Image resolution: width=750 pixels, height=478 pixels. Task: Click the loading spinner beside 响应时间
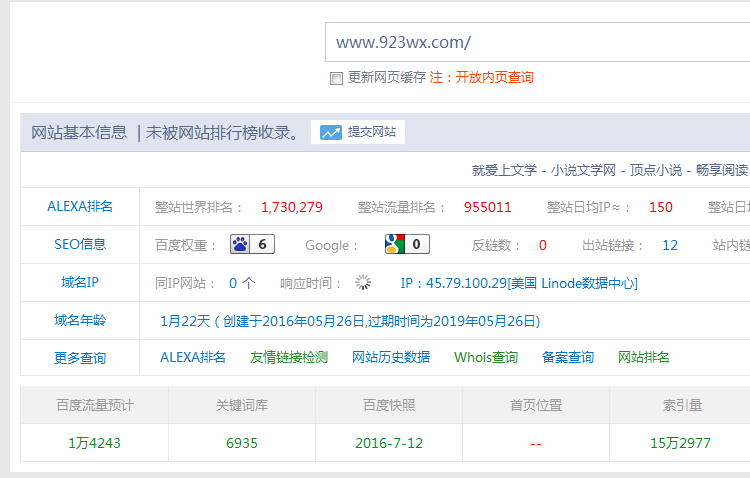tap(363, 283)
